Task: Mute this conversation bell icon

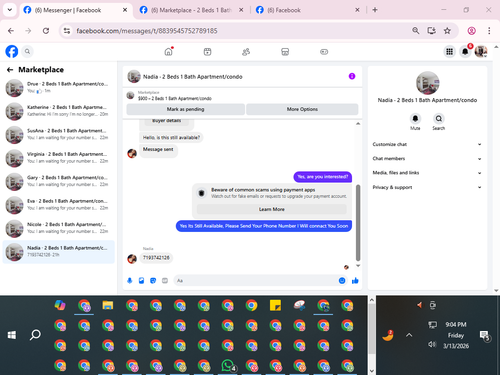Action: pyautogui.click(x=415, y=119)
